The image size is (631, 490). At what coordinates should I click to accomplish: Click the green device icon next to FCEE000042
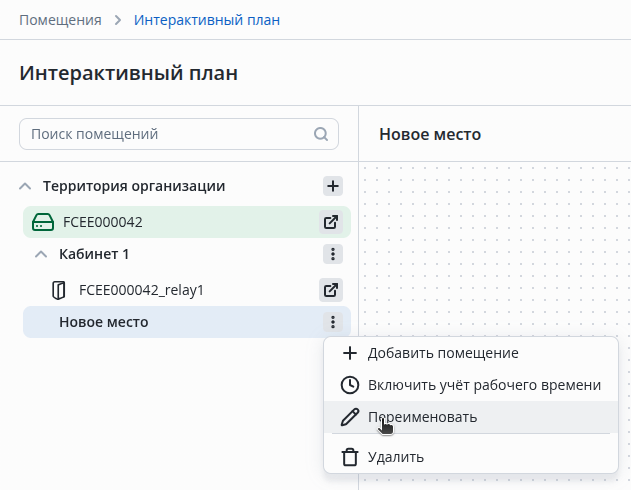click(x=43, y=222)
